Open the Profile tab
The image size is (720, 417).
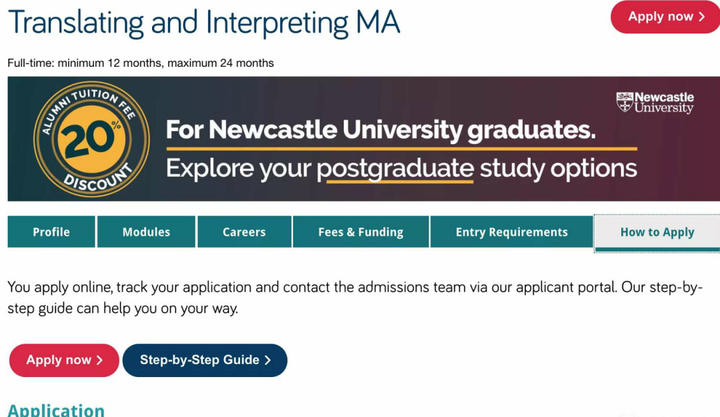[51, 232]
